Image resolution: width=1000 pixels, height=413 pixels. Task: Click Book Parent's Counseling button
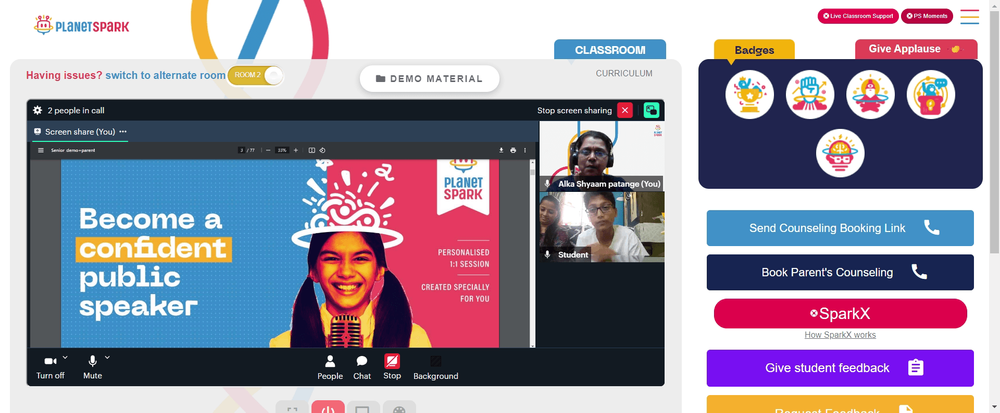tap(840, 272)
